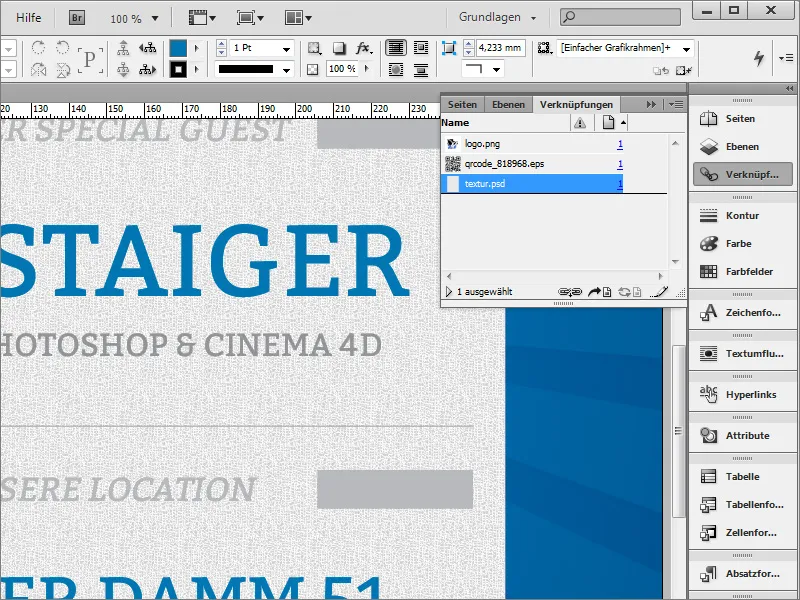Open Adobe Bridge with the Br icon
This screenshot has height=600, width=800.
77,18
